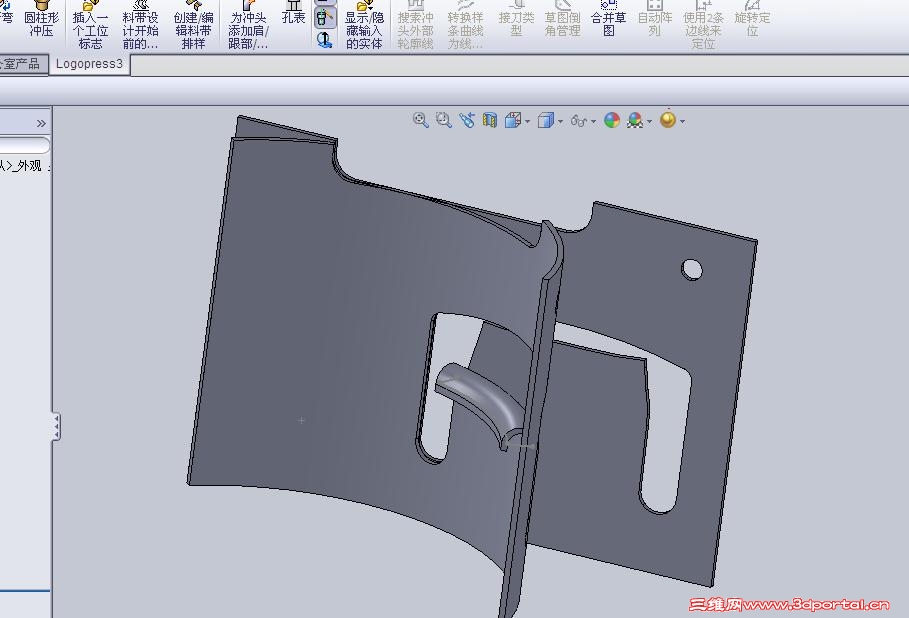Click Previous View icon
The height and width of the screenshot is (618, 909).
(467, 120)
